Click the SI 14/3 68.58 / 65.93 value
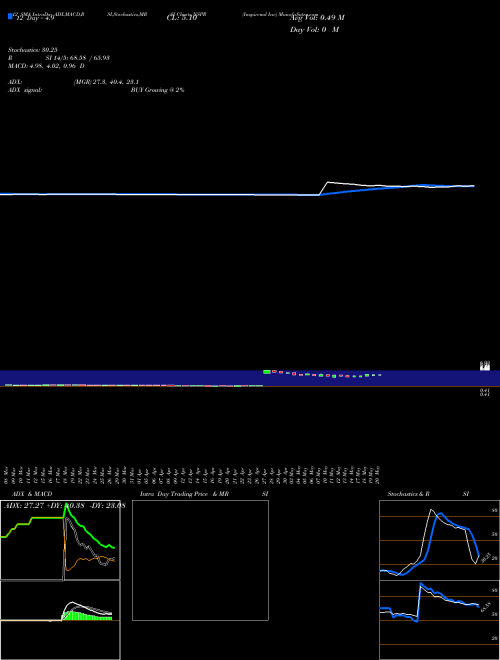 pyautogui.click(x=77, y=58)
